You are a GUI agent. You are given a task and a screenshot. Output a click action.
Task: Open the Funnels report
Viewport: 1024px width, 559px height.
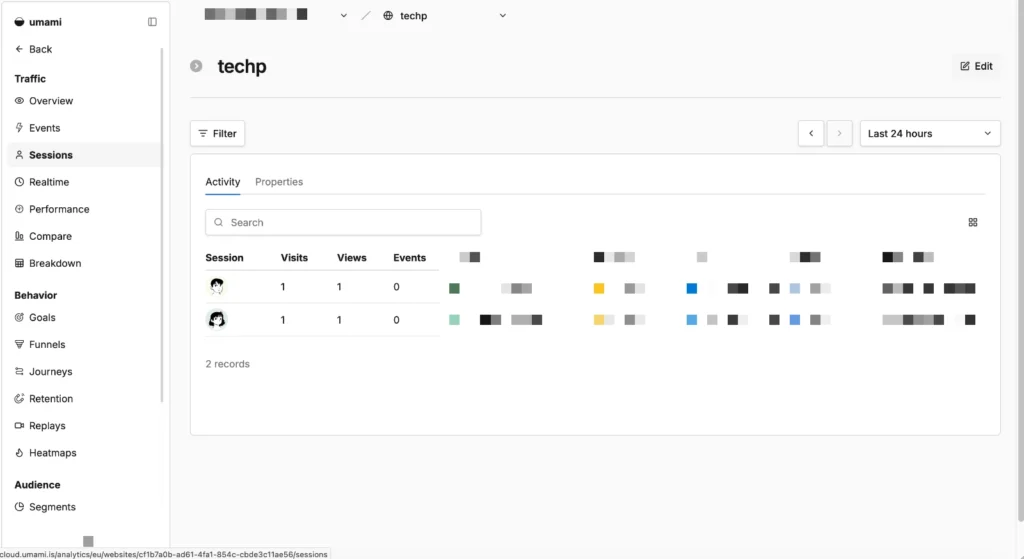[47, 344]
